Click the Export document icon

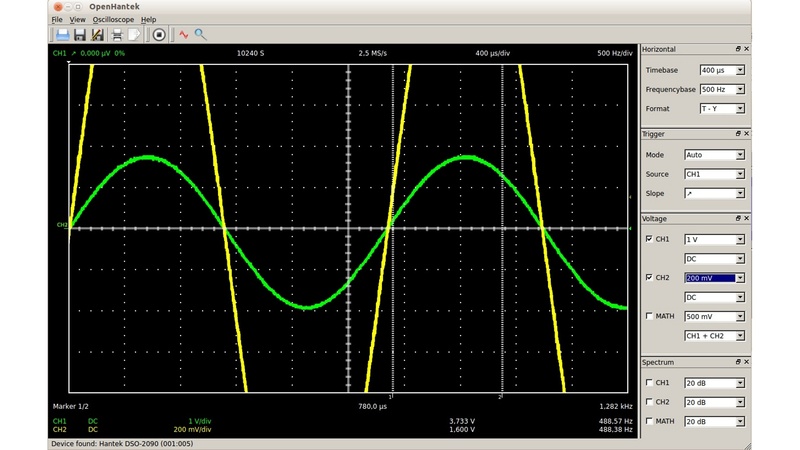pyautogui.click(x=133, y=34)
